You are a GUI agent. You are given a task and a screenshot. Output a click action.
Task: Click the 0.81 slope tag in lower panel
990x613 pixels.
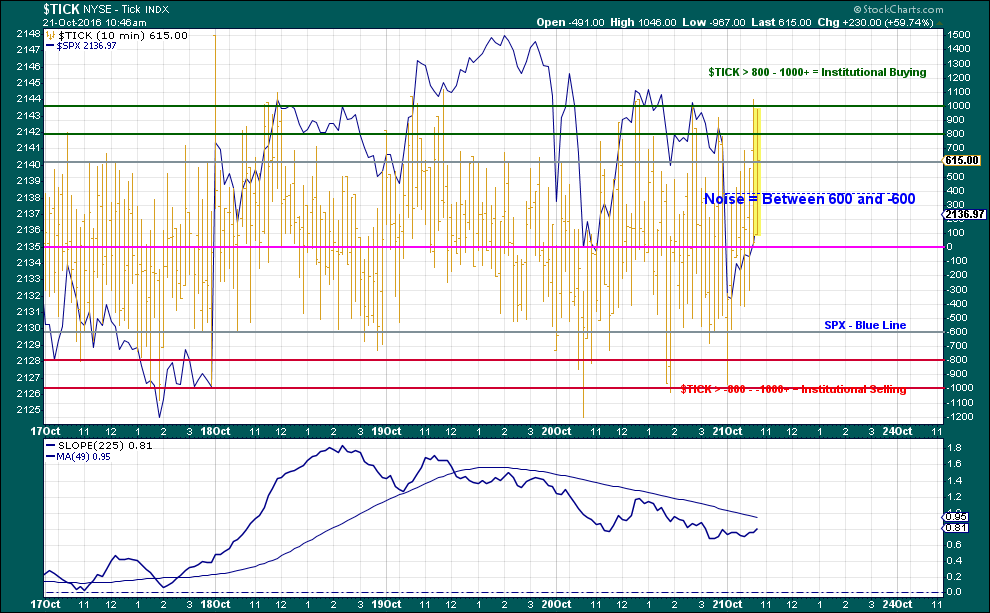pyautogui.click(x=957, y=527)
